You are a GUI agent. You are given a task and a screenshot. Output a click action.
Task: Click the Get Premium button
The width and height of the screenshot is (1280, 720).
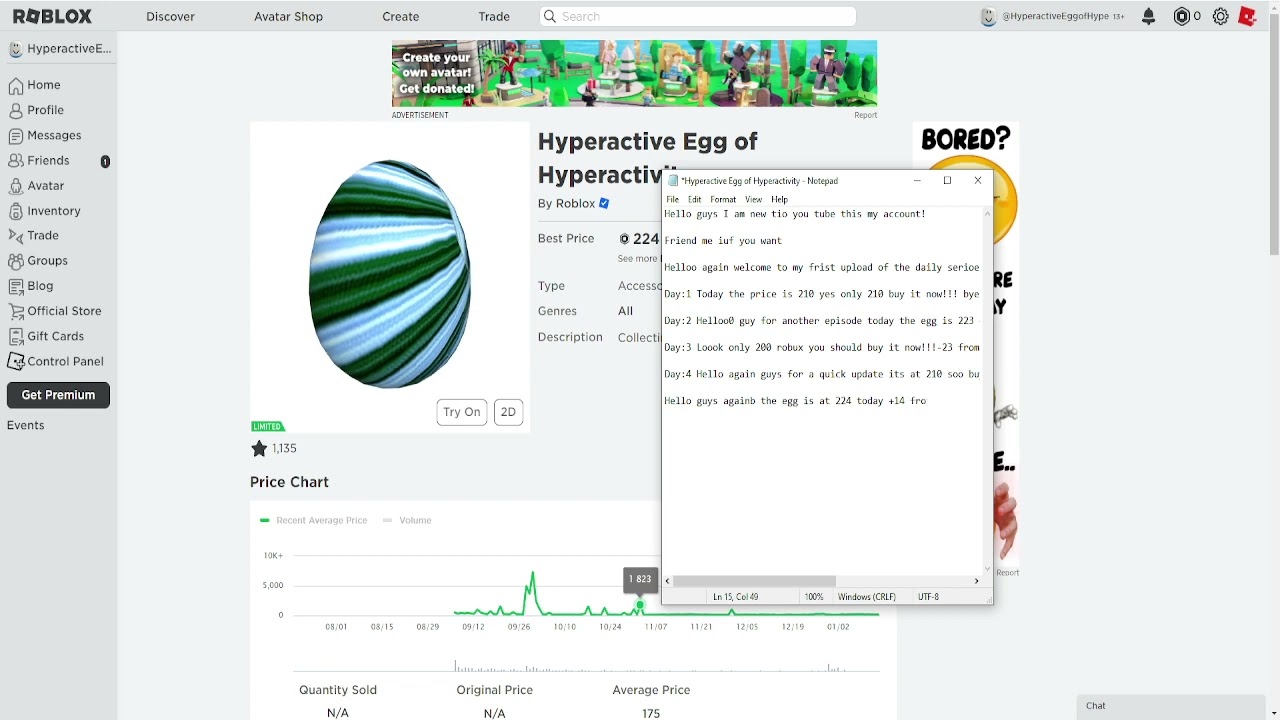pos(58,395)
